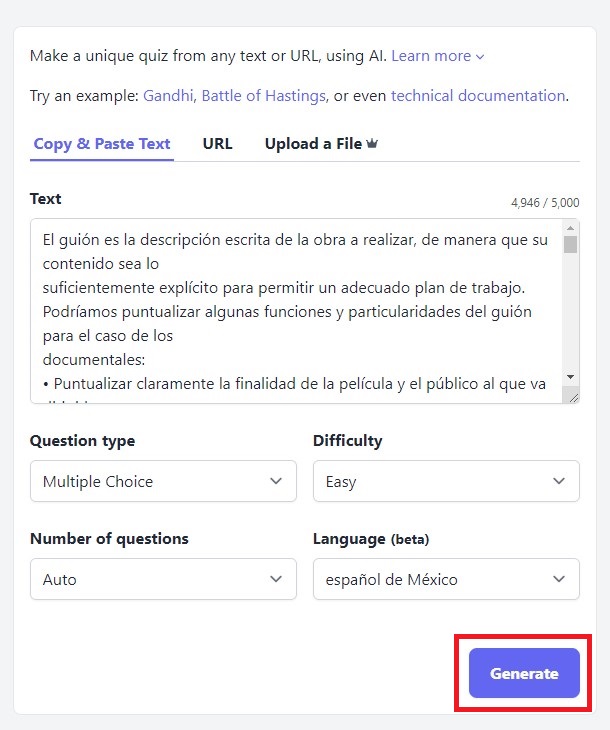The image size is (610, 730).
Task: Click the crown icon beside Upload a File
Action: click(372, 144)
